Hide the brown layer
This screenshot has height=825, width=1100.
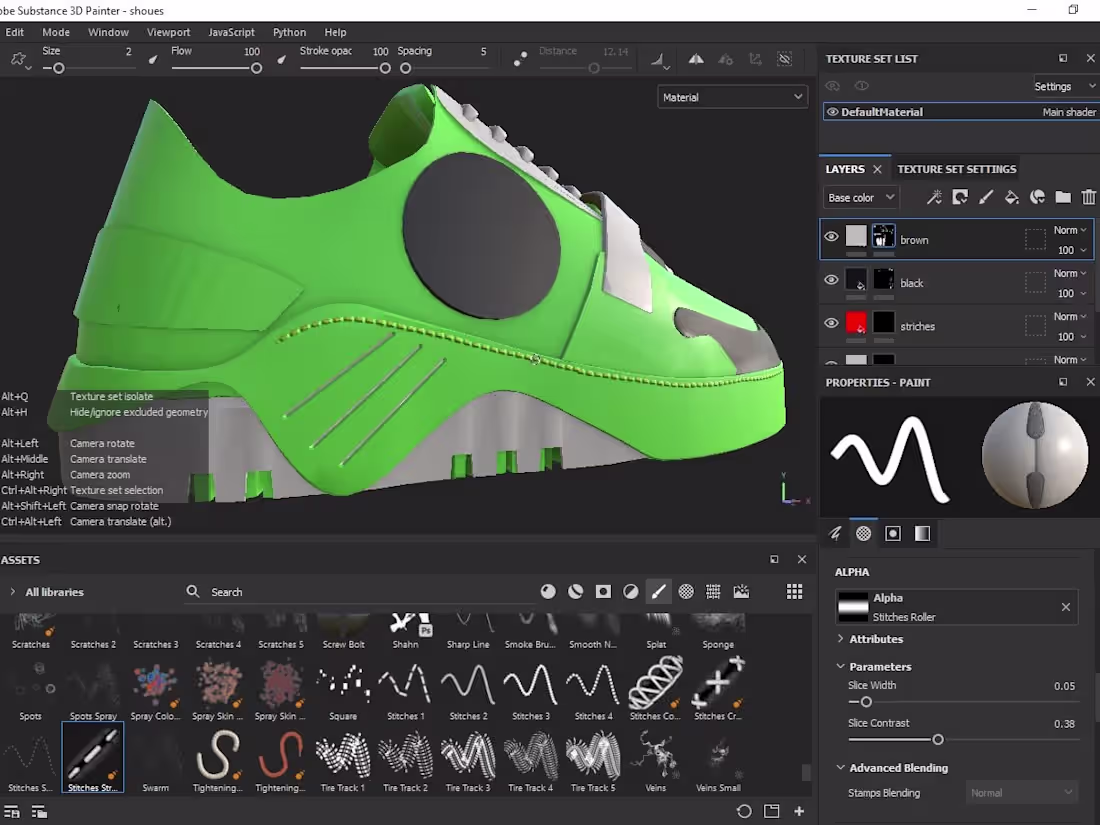[831, 237]
